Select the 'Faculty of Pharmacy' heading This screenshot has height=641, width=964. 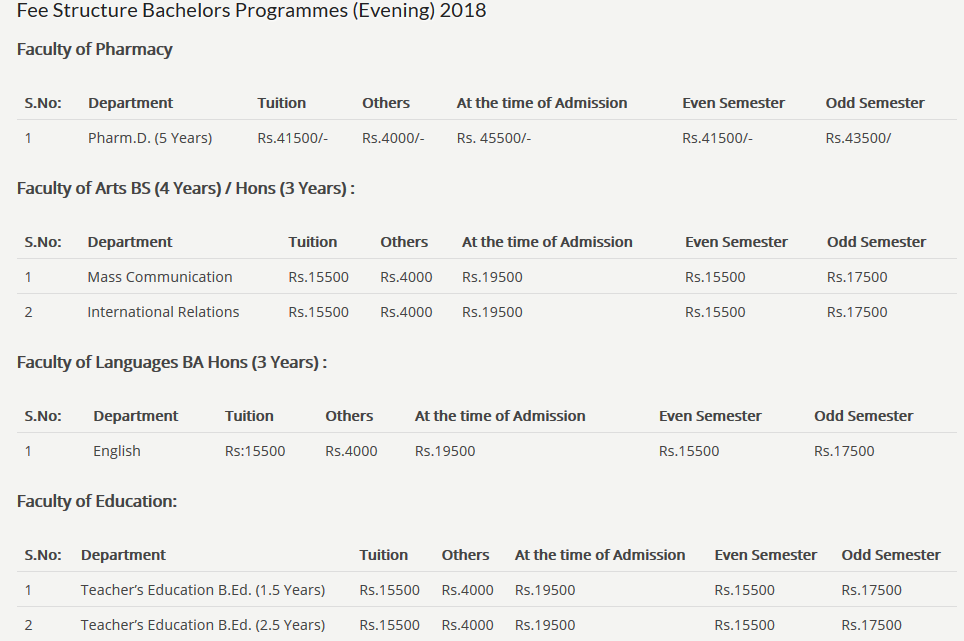pos(95,49)
